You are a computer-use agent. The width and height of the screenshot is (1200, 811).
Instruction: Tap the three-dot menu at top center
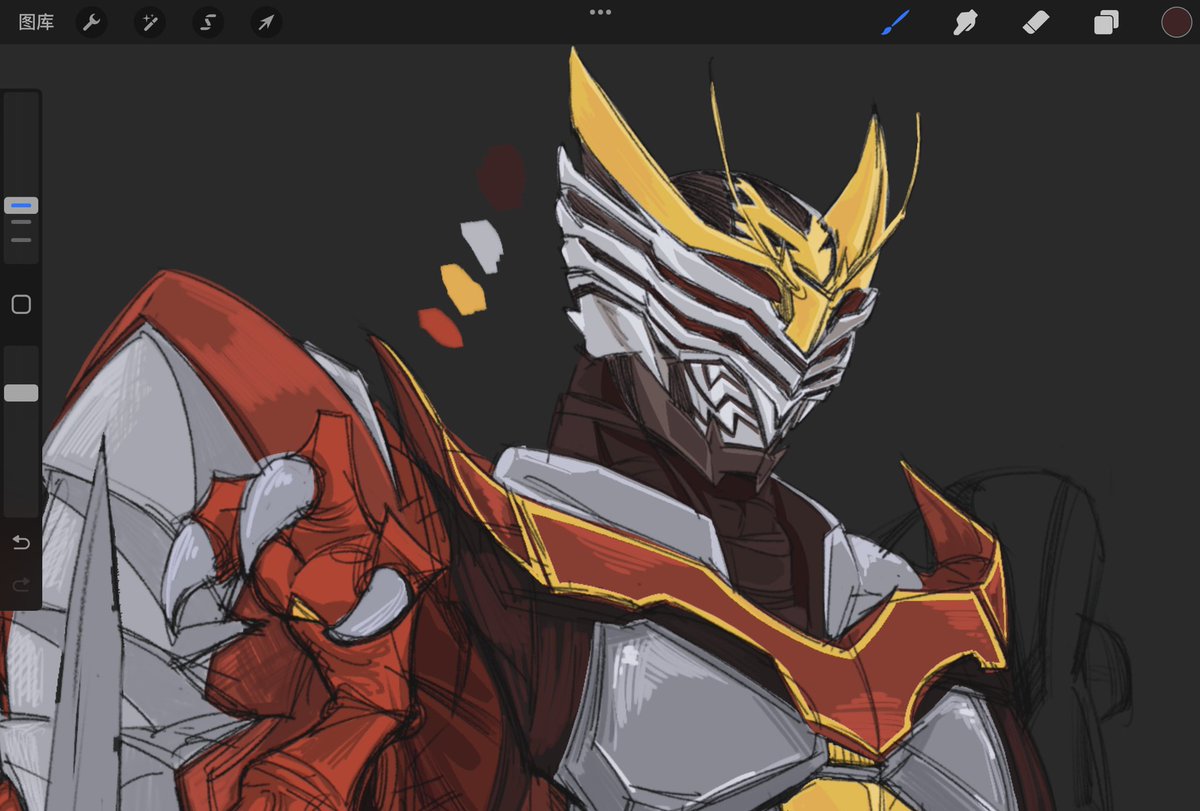tap(600, 12)
